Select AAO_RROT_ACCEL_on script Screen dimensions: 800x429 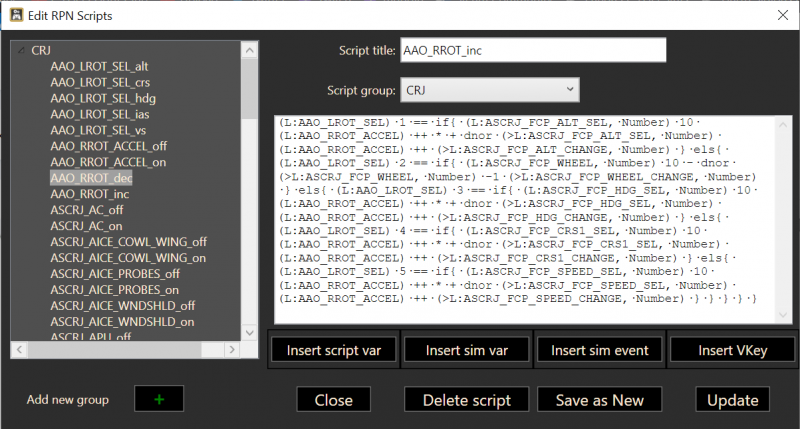[107, 161]
